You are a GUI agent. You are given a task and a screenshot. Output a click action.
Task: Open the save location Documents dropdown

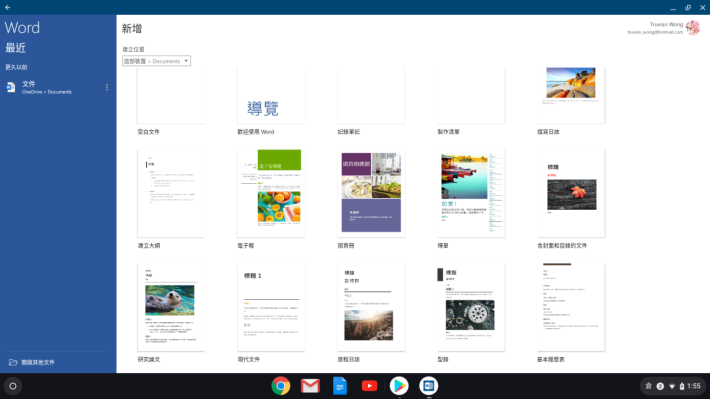click(x=156, y=61)
